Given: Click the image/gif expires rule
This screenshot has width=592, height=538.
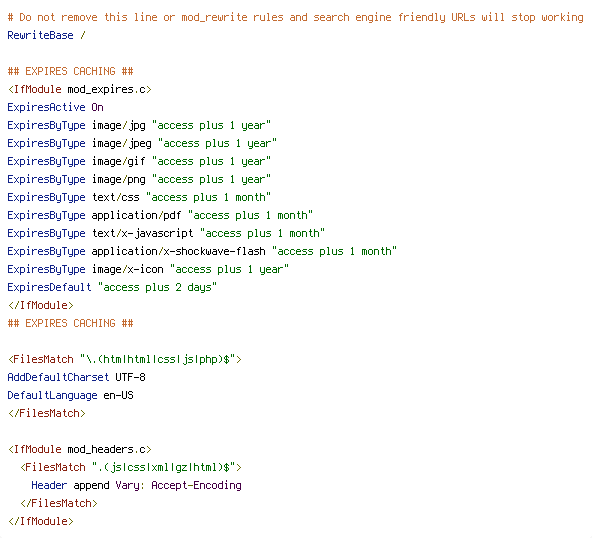Looking at the screenshot, I should point(139,162).
